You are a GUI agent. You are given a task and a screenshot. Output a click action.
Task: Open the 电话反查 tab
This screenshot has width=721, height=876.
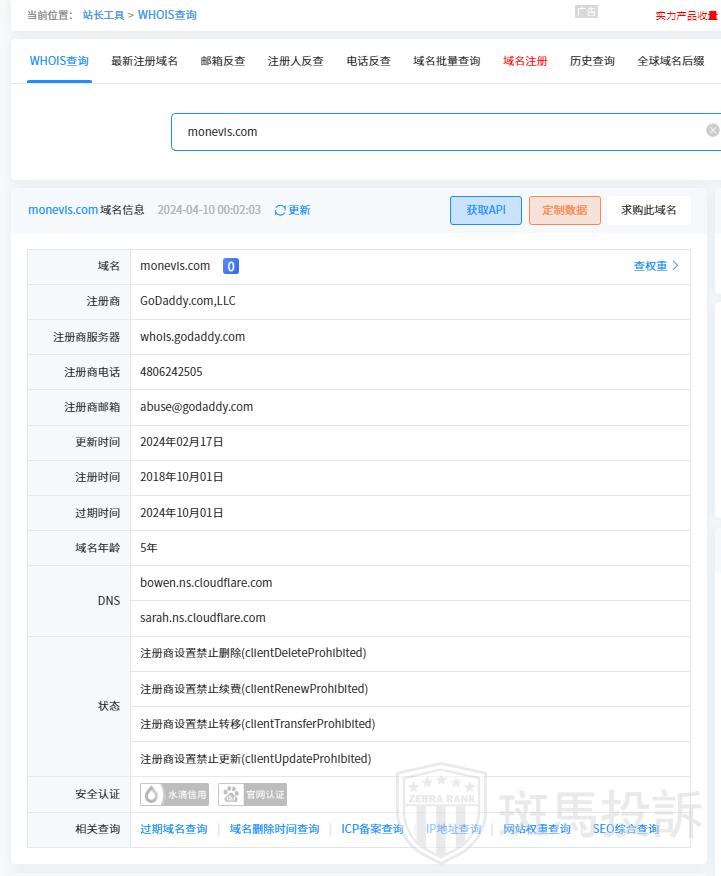click(x=368, y=61)
